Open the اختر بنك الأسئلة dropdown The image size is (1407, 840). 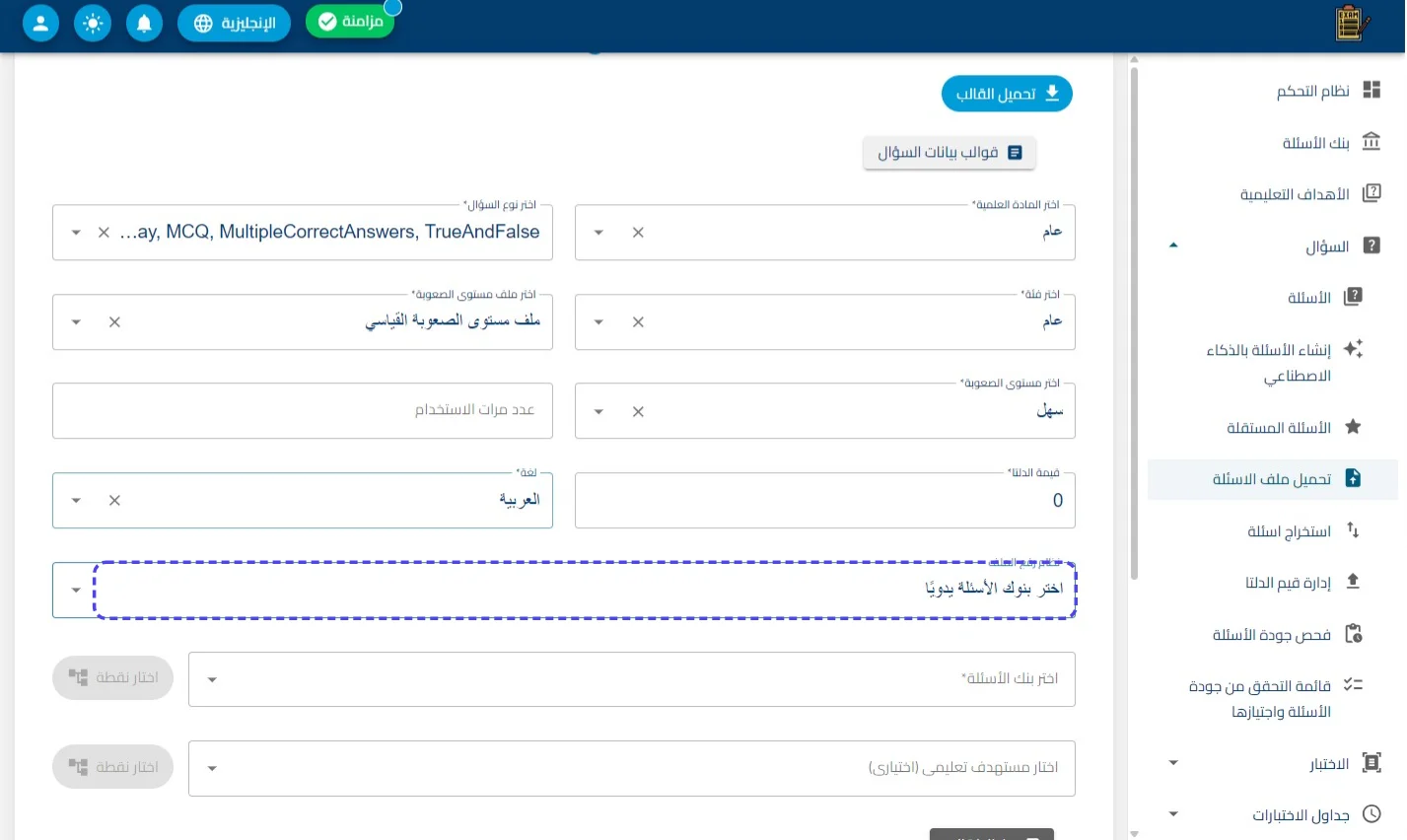(x=632, y=678)
